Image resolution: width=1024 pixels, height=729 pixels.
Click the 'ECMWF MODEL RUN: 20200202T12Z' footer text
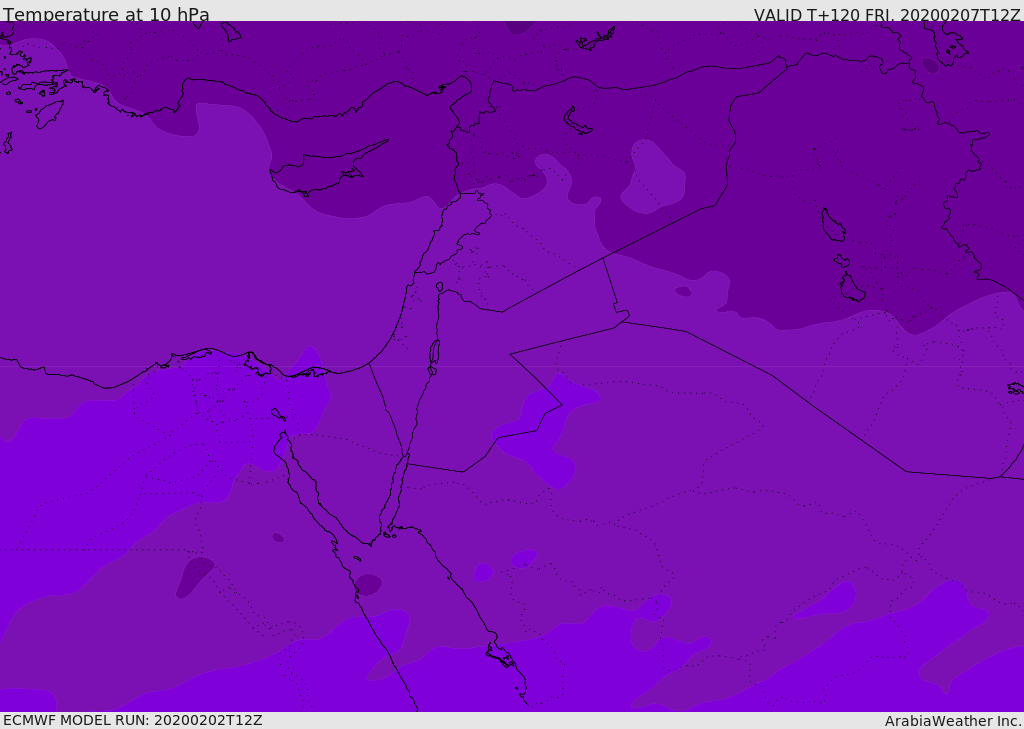click(x=133, y=720)
